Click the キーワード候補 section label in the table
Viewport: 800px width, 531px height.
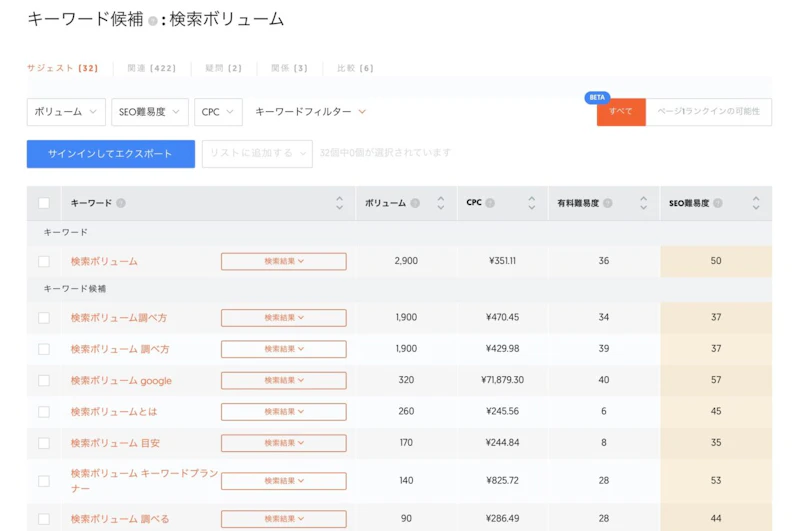[x=75, y=289]
